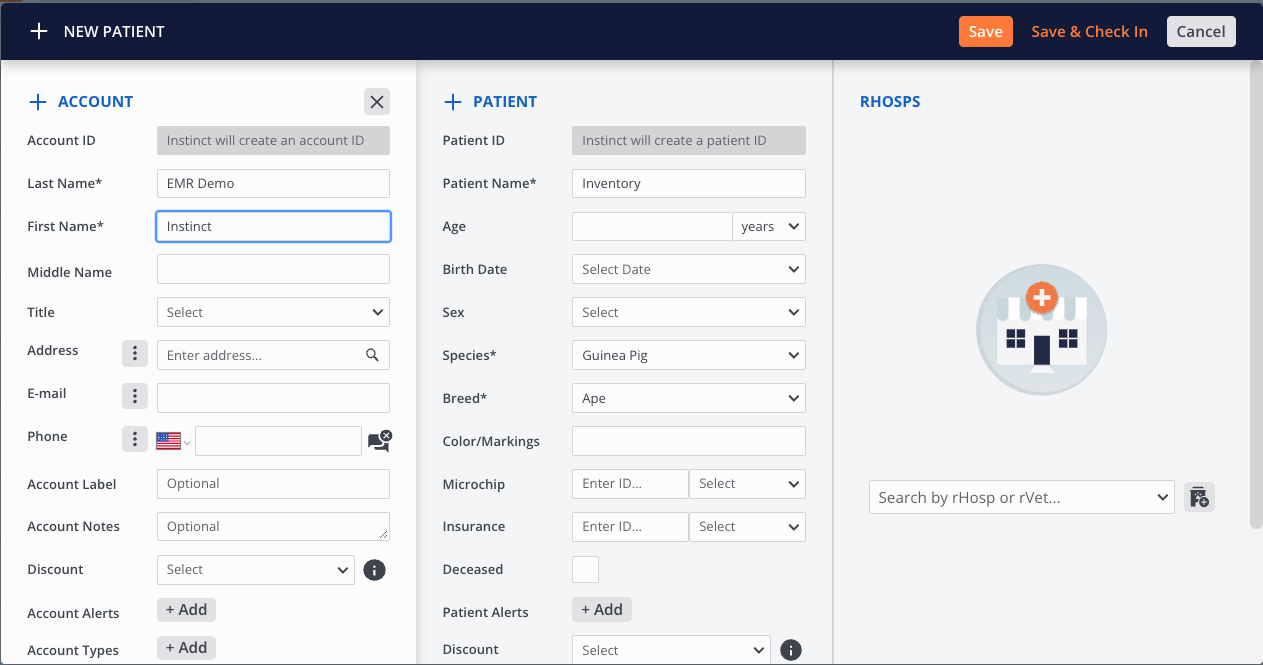
Task: Click the orange Save button
Action: (x=985, y=32)
